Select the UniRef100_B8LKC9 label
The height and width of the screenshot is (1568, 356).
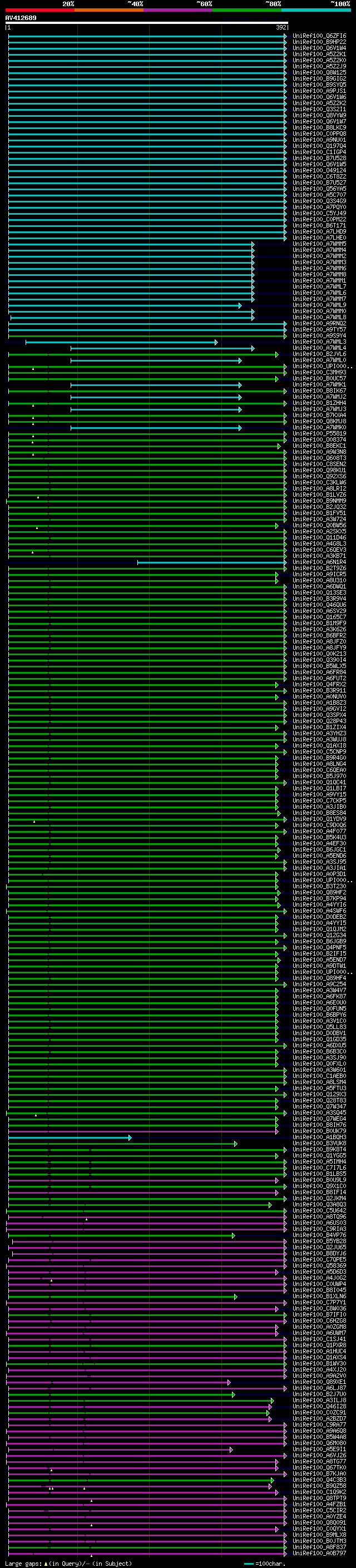tap(319, 128)
